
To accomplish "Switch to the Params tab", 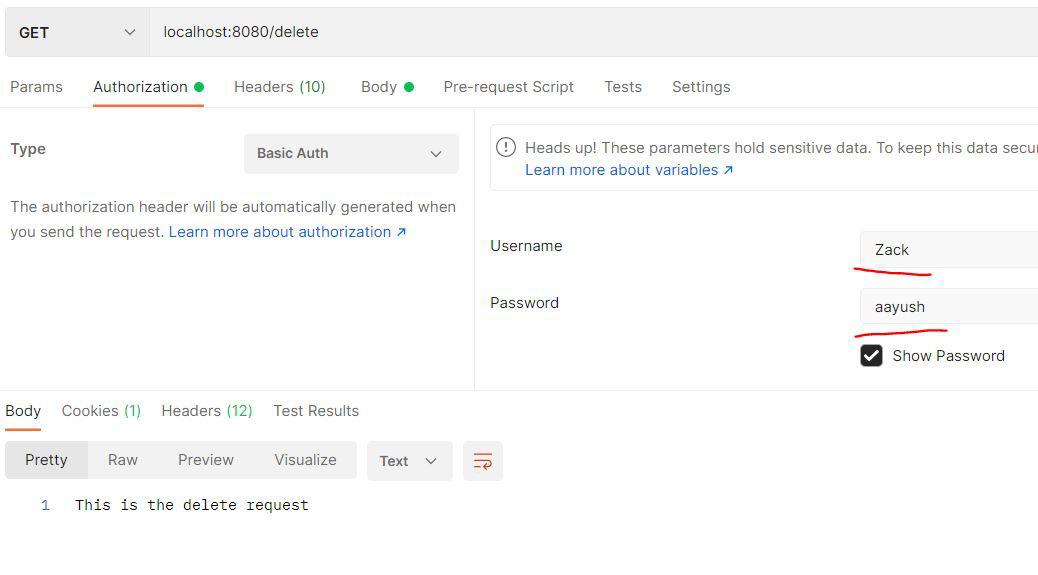I will 36,87.
